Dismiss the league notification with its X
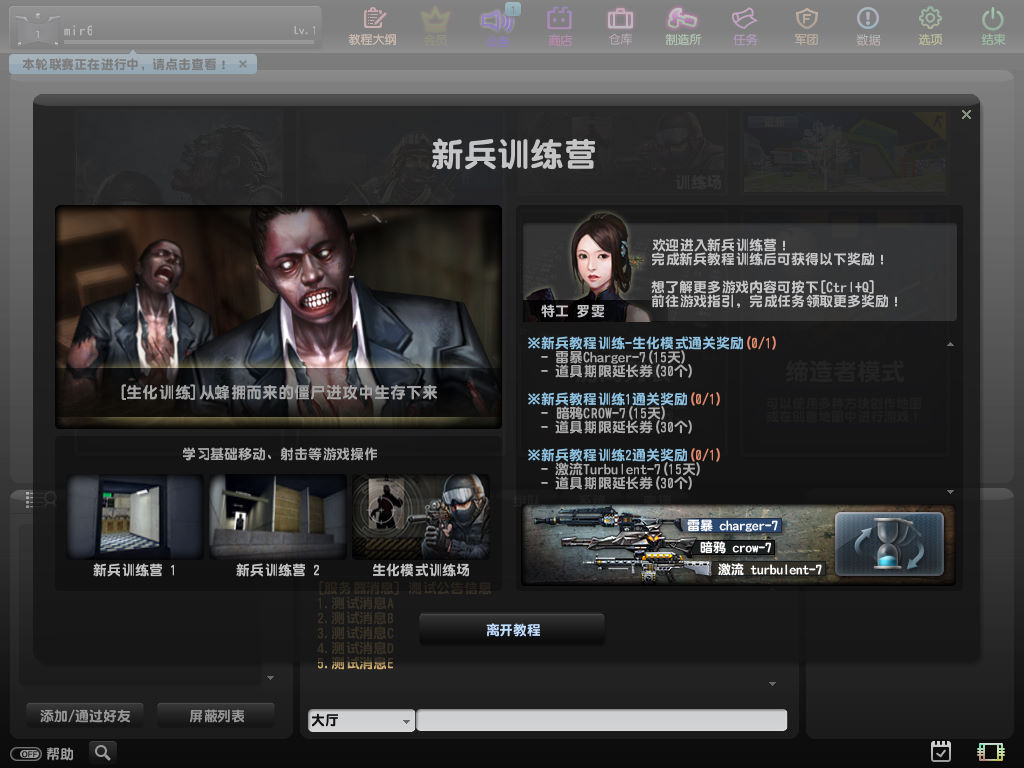Image resolution: width=1024 pixels, height=768 pixels. (x=243, y=64)
